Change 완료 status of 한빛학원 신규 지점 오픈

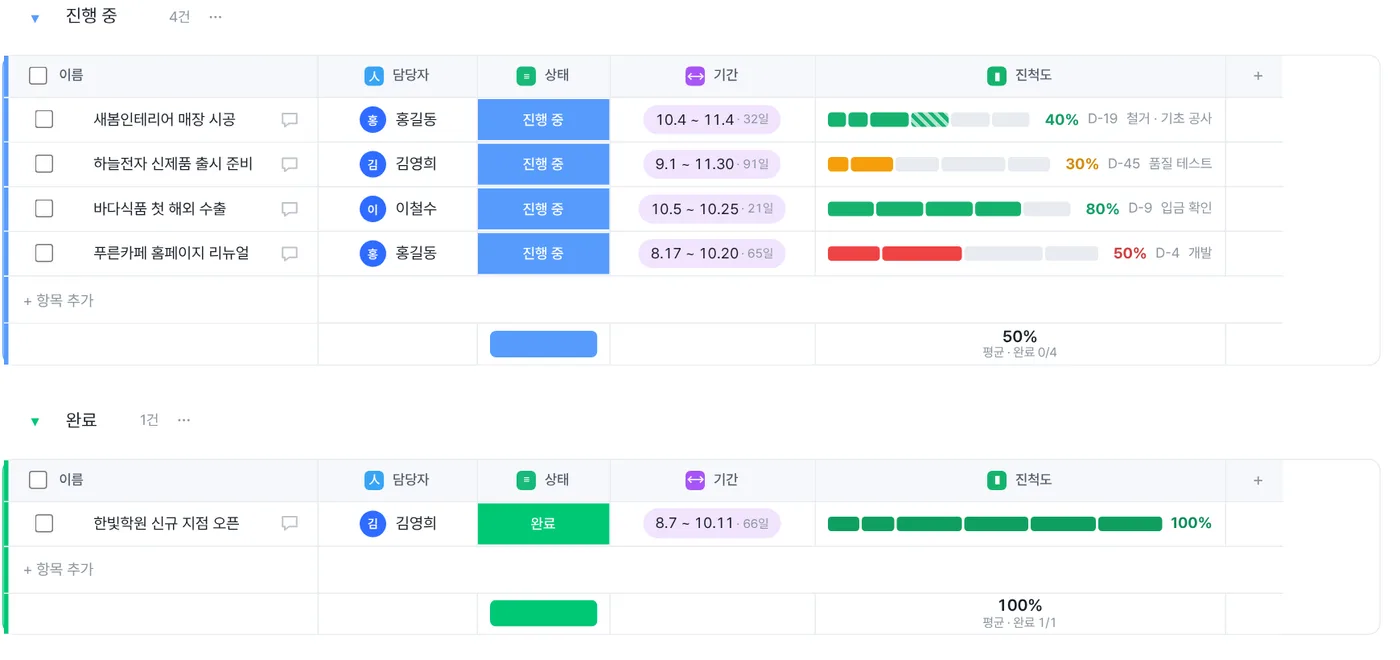pyautogui.click(x=543, y=523)
